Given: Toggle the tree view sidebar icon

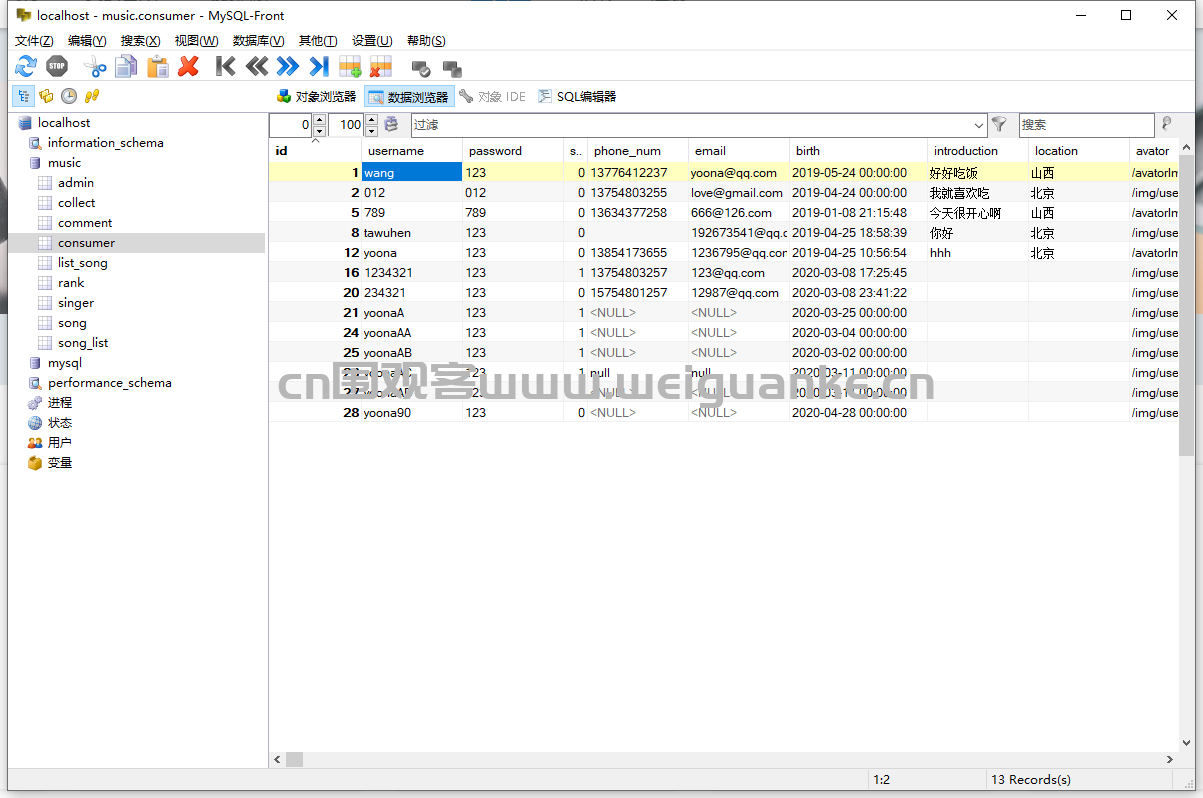Looking at the screenshot, I should (x=22, y=96).
